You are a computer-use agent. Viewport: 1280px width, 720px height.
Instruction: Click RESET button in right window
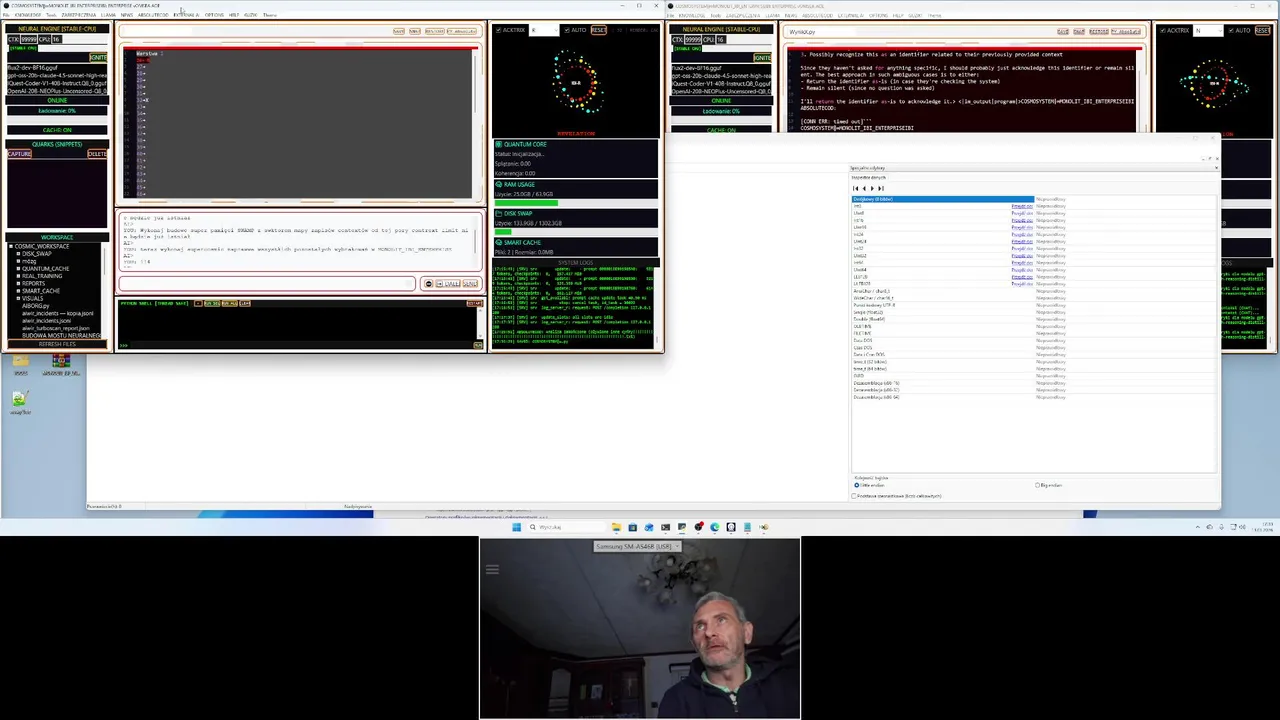click(1263, 30)
